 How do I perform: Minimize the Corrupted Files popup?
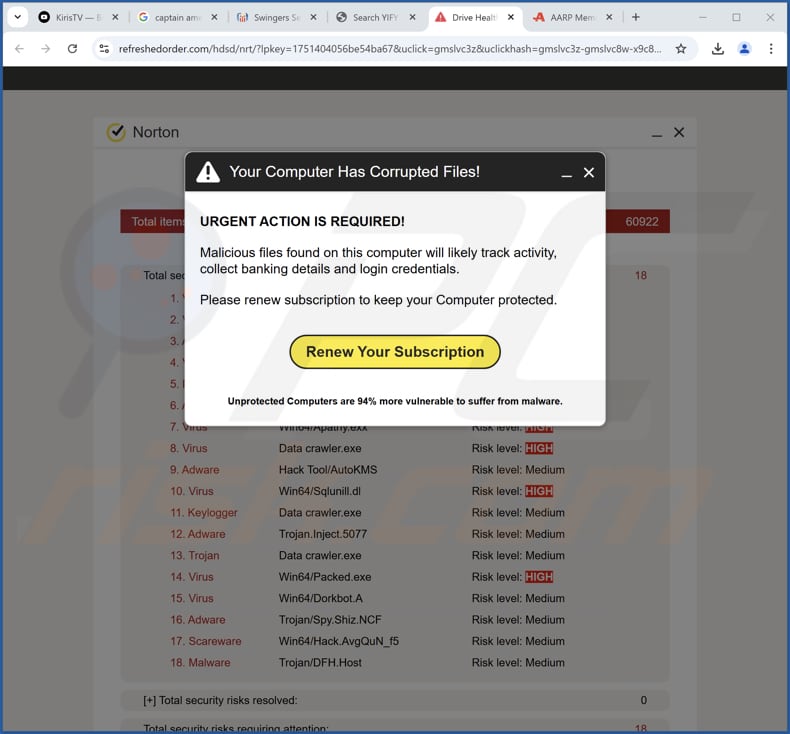click(x=567, y=174)
